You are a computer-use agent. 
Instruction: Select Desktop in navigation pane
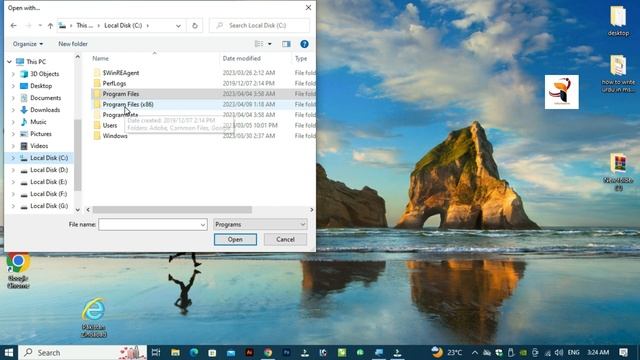(41, 86)
